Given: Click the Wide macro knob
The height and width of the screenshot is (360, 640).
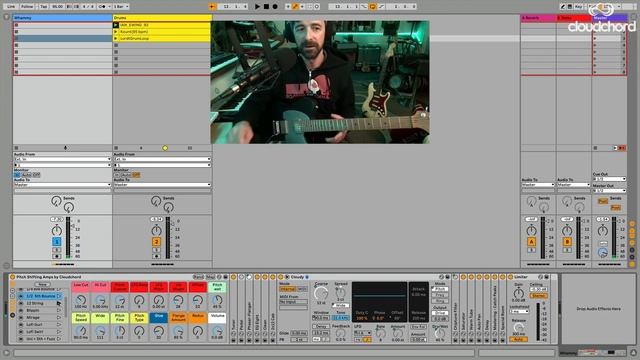Looking at the screenshot, I should point(100,331).
